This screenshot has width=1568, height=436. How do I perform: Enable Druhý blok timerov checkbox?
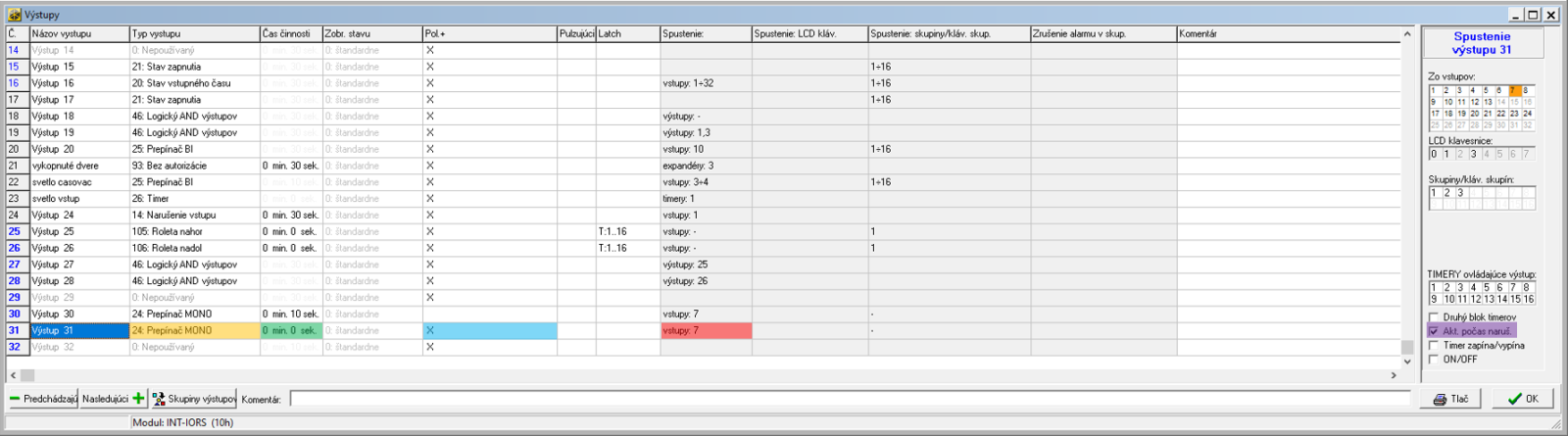[1434, 317]
